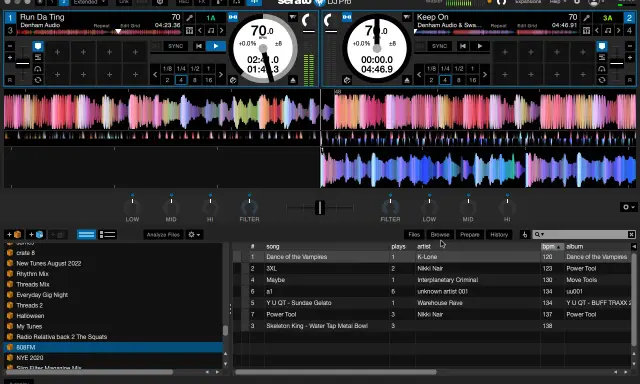Click deck 1 headphone cue icon
The width and height of the screenshot is (640, 384).
coord(38,69)
